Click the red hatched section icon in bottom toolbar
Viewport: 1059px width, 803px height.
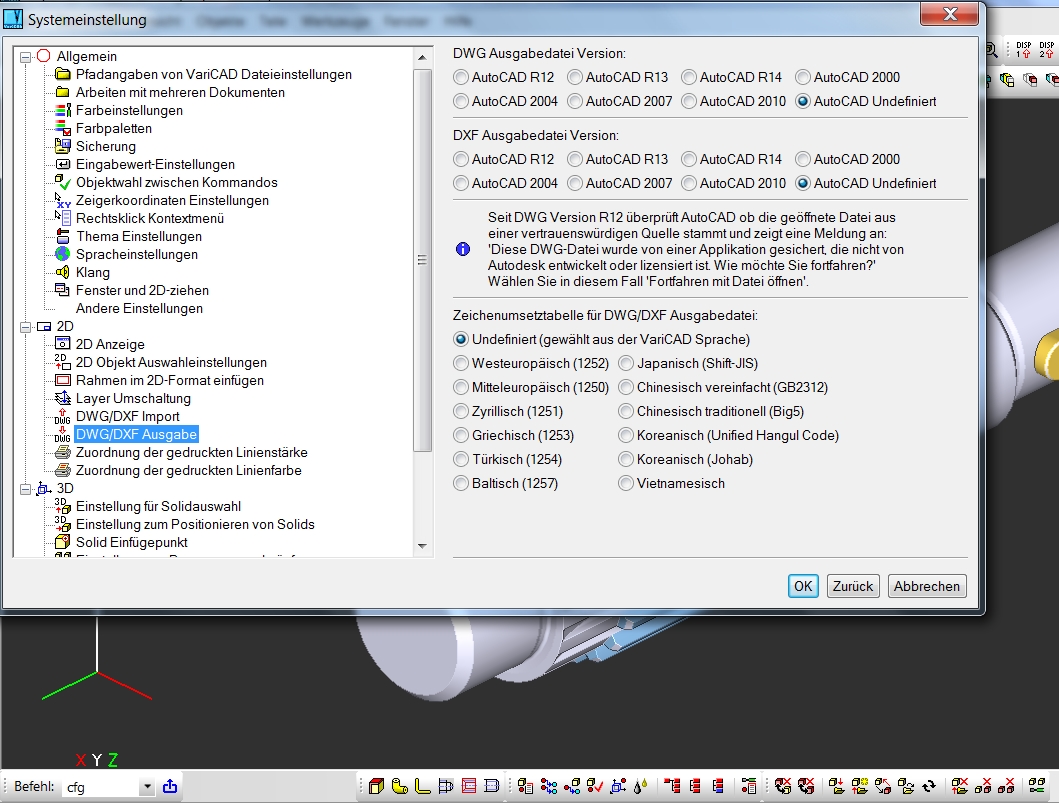pyautogui.click(x=469, y=786)
